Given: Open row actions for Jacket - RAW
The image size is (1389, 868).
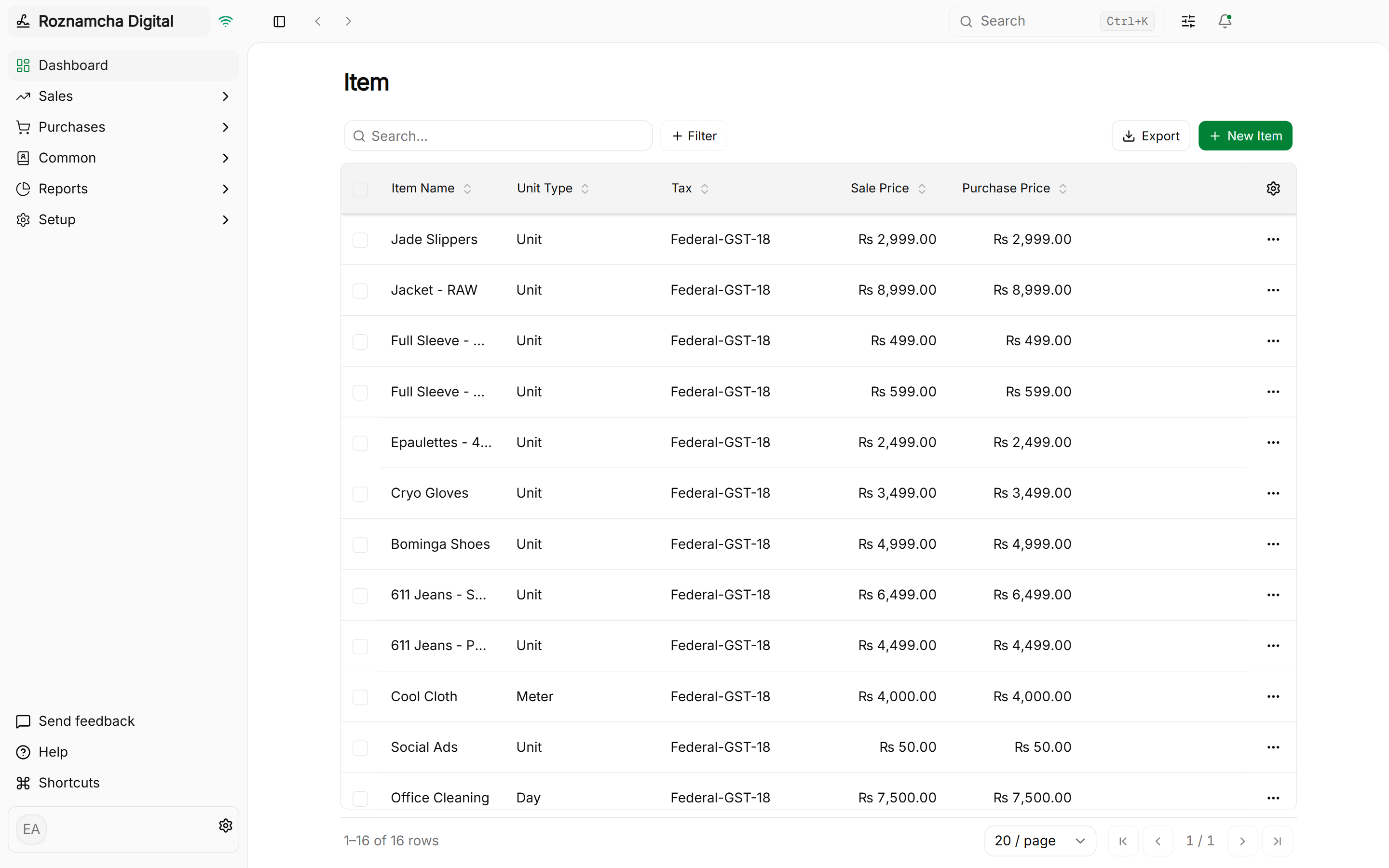Looking at the screenshot, I should tap(1273, 290).
